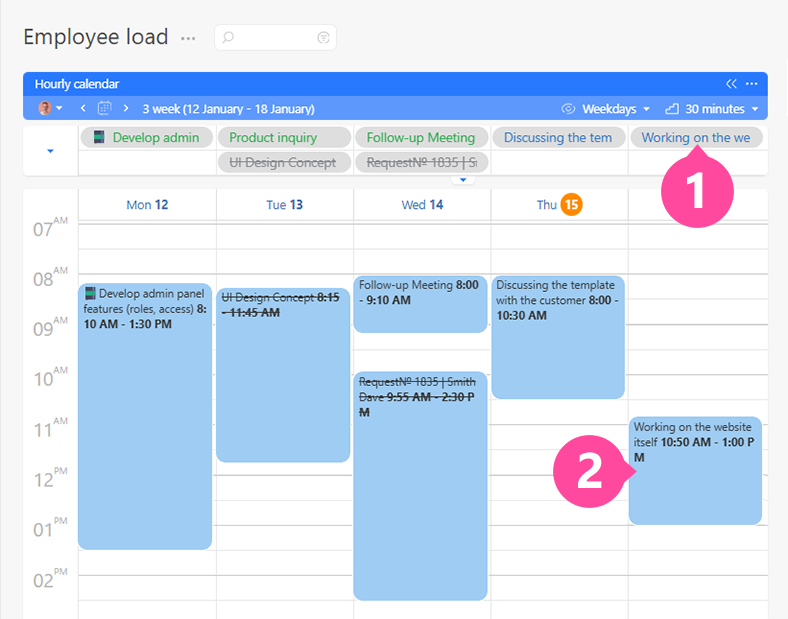Screen dimensions: 788x619
Task: Select the Thu 15 day header
Action: [559, 205]
